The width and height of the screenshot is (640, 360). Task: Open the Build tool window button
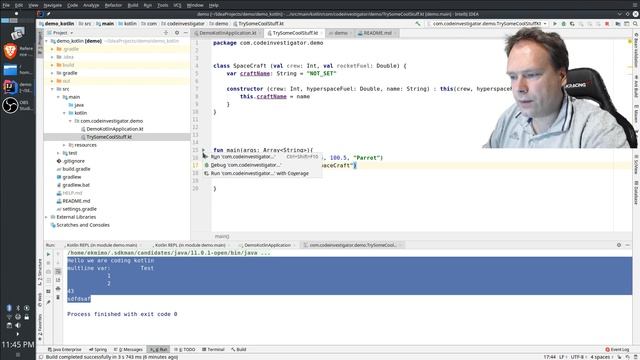point(239,350)
